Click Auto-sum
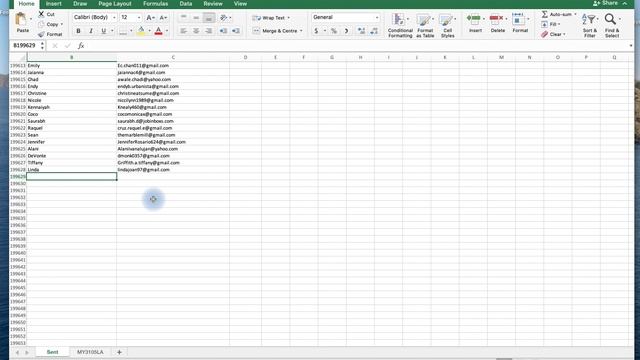The width and height of the screenshot is (640, 360). click(558, 14)
